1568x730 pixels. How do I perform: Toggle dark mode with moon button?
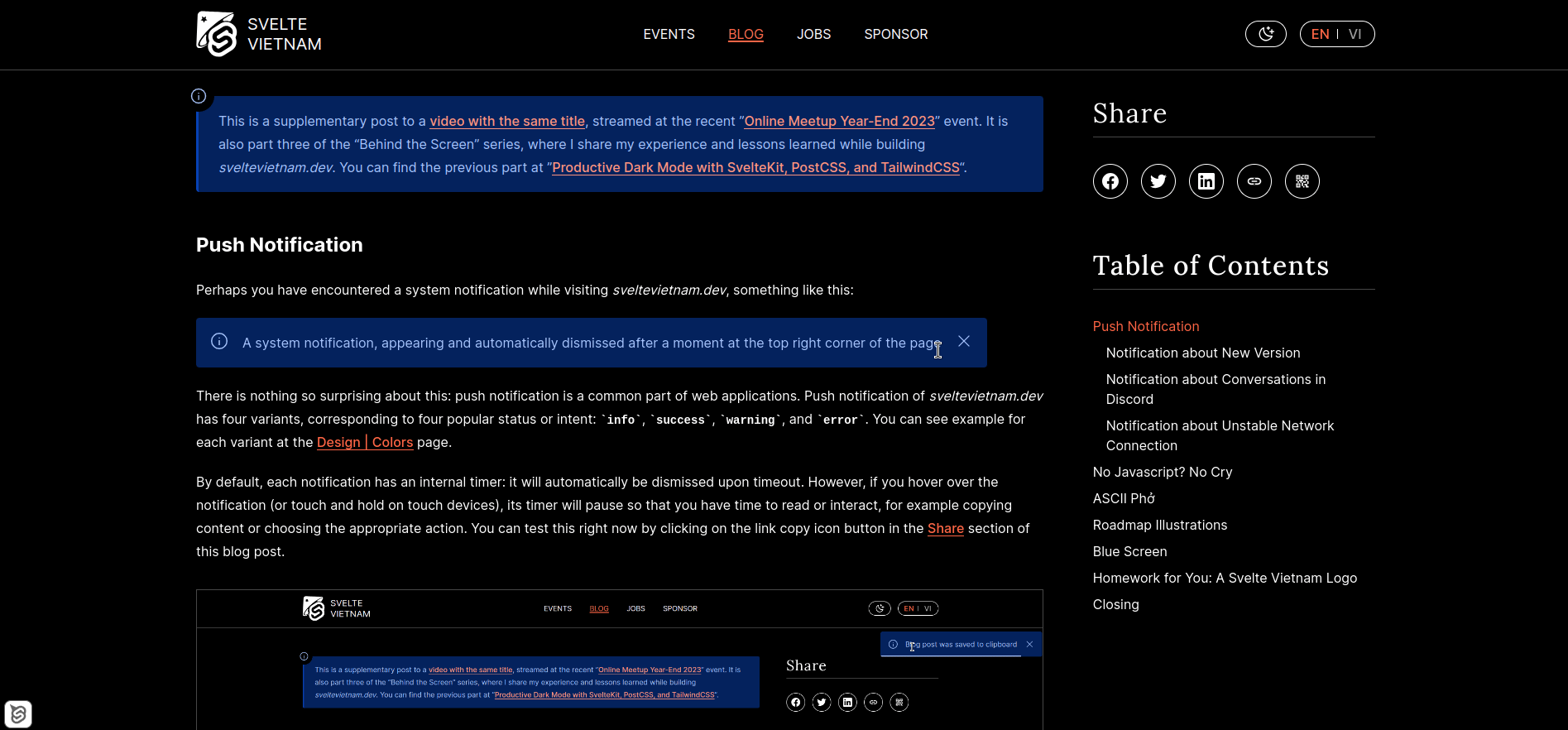point(1265,34)
